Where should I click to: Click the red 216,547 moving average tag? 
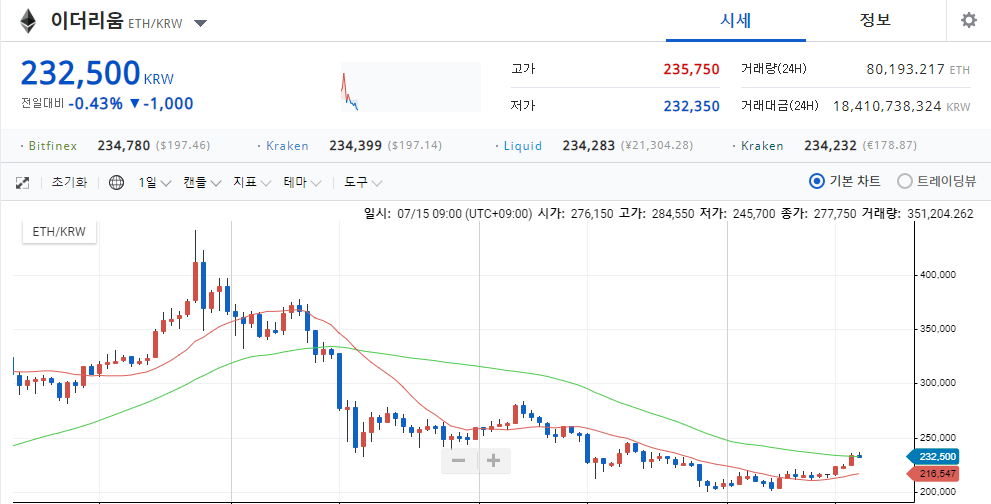point(933,473)
